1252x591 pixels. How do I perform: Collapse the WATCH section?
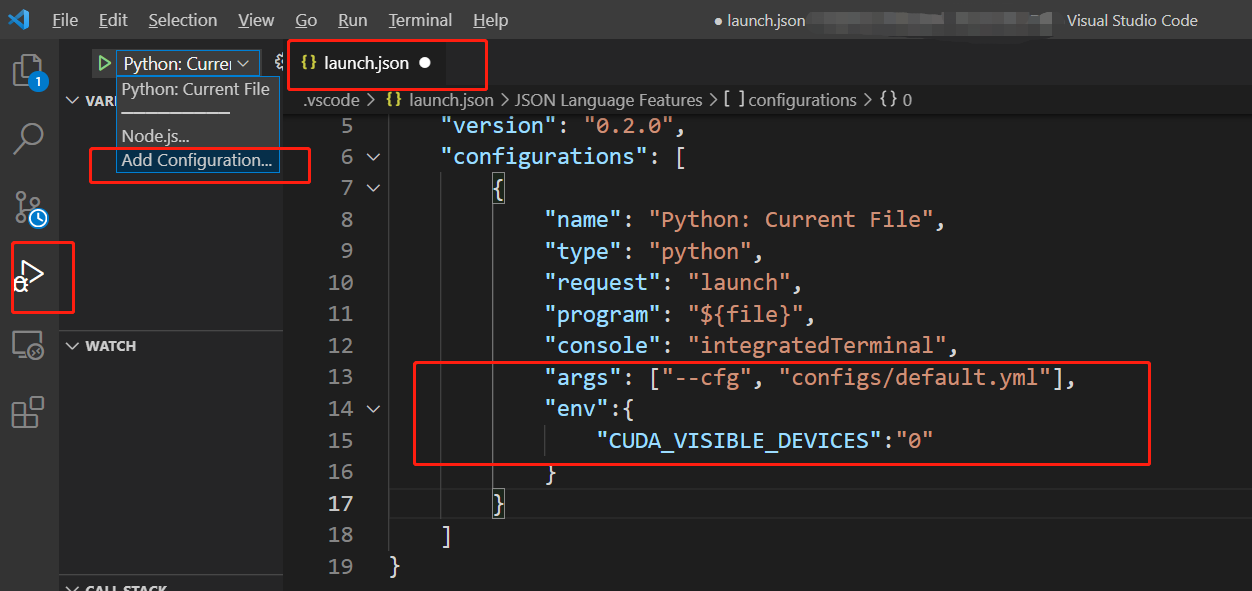72,345
